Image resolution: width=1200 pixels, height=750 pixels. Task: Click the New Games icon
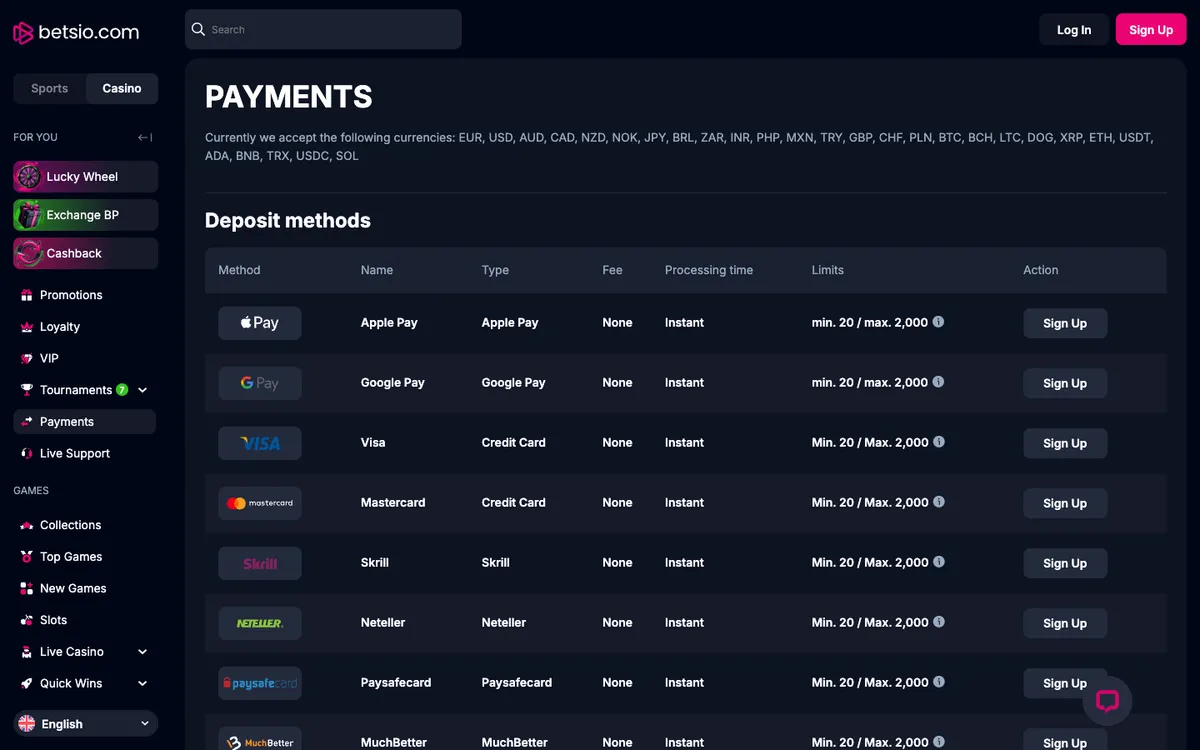(x=27, y=588)
